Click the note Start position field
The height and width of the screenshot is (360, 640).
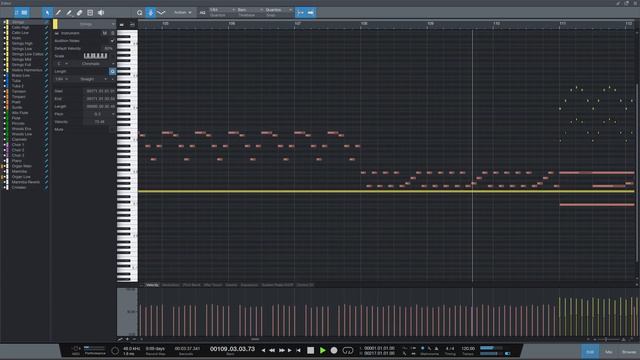[100, 91]
